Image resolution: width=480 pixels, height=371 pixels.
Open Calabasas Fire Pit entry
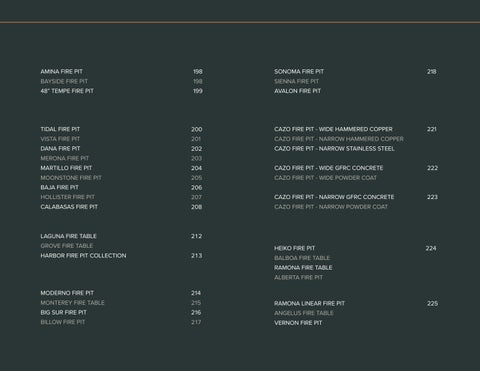[69, 207]
